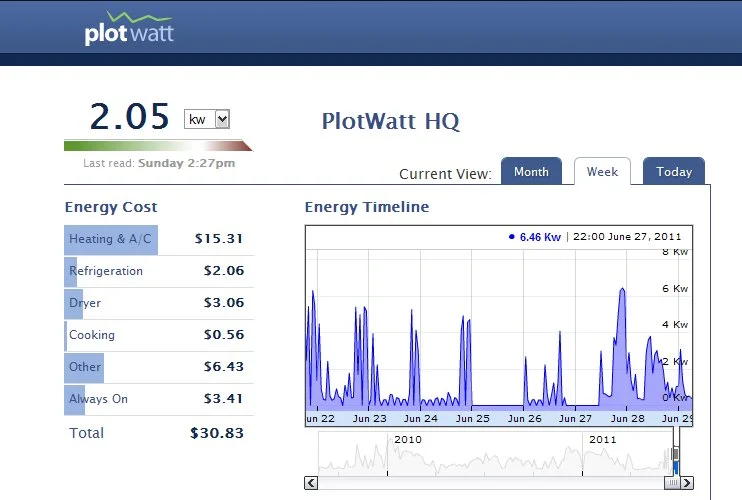
Task: Click the $6.43 Other cost value
Action: click(x=224, y=367)
